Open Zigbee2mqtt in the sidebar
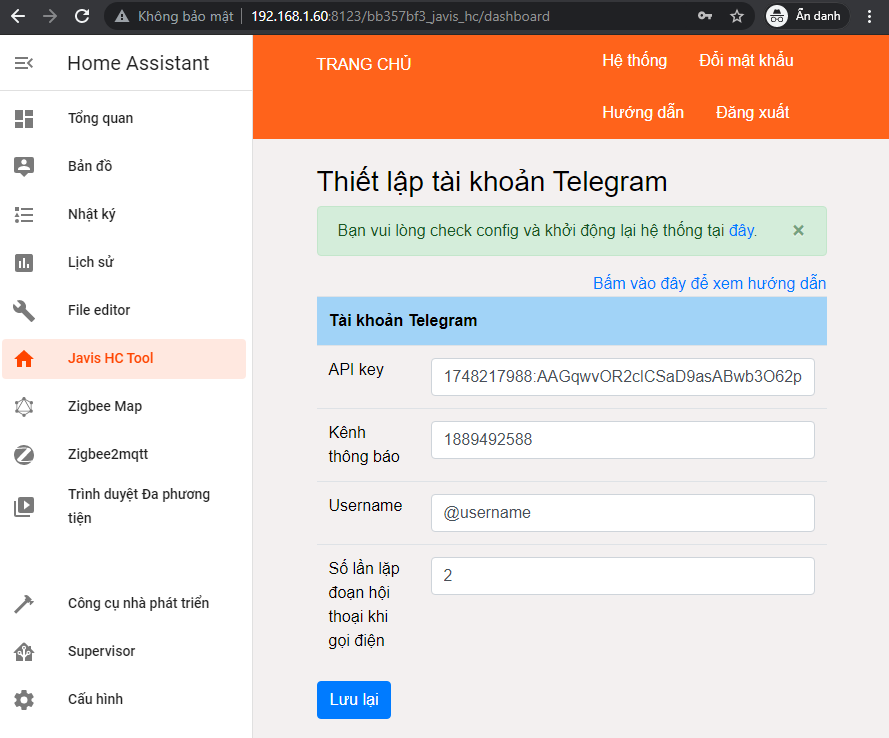889x738 pixels. [124, 455]
